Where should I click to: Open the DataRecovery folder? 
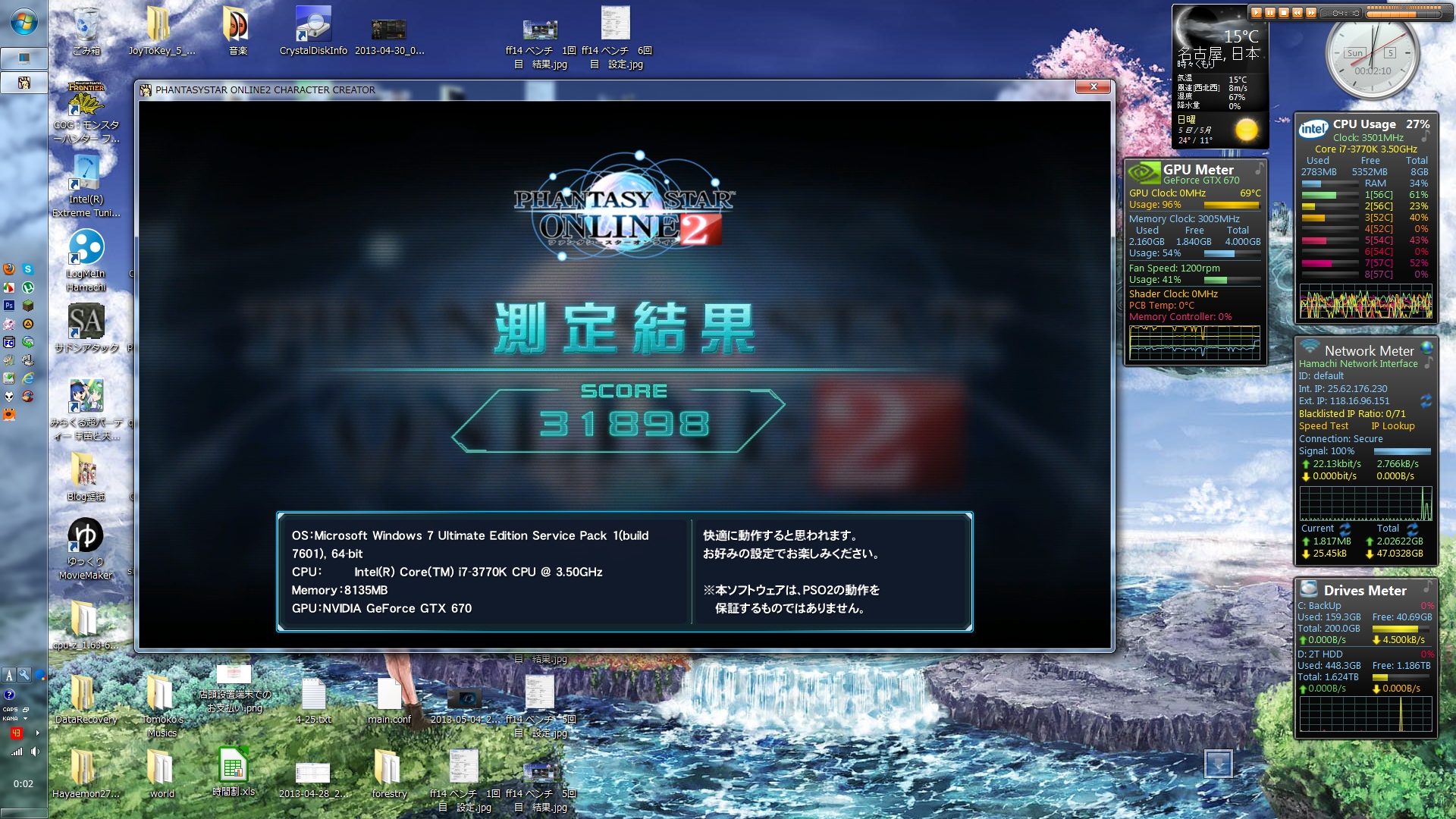pos(86,699)
